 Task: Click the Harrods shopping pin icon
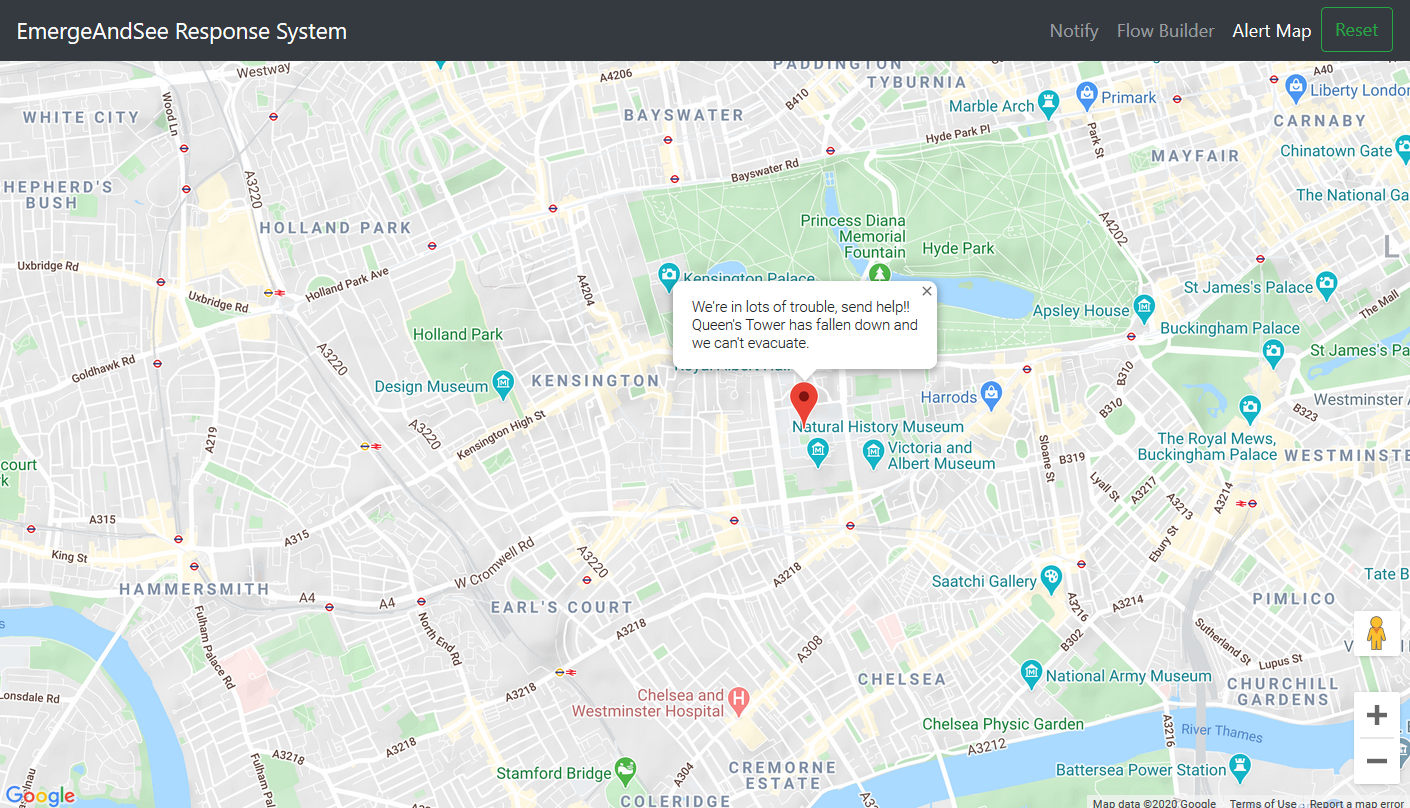(x=991, y=393)
